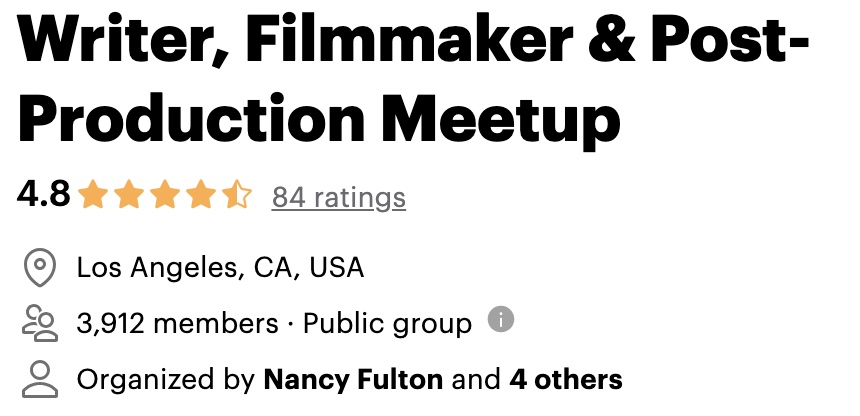860x416 pixels.
Task: Click the location pin icon
Action: coord(40,267)
